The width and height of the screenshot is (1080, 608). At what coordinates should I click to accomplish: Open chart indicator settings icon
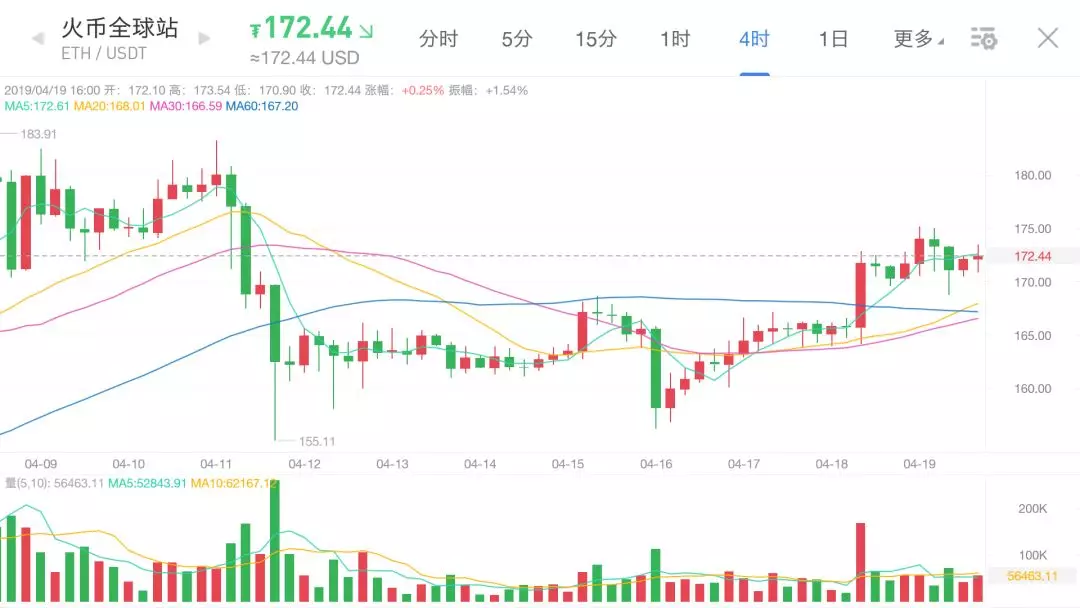point(984,39)
